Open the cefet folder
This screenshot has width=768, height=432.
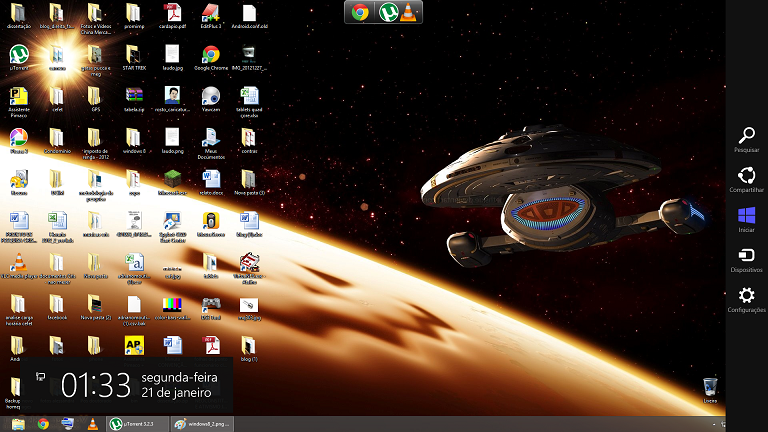(x=57, y=99)
